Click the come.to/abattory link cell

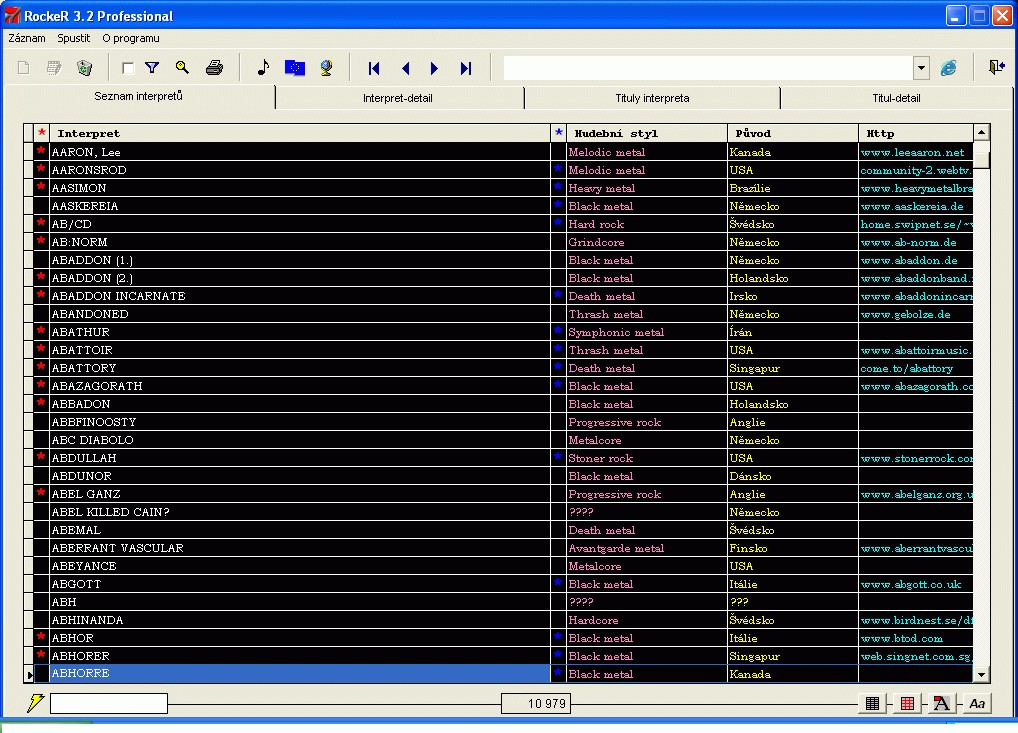click(x=915, y=368)
